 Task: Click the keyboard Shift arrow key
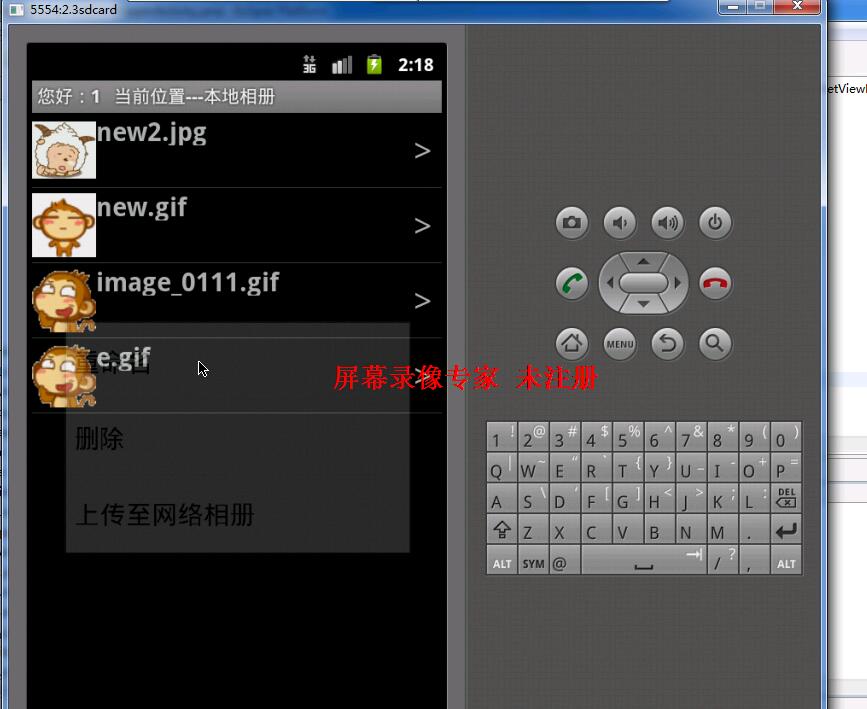coord(502,529)
